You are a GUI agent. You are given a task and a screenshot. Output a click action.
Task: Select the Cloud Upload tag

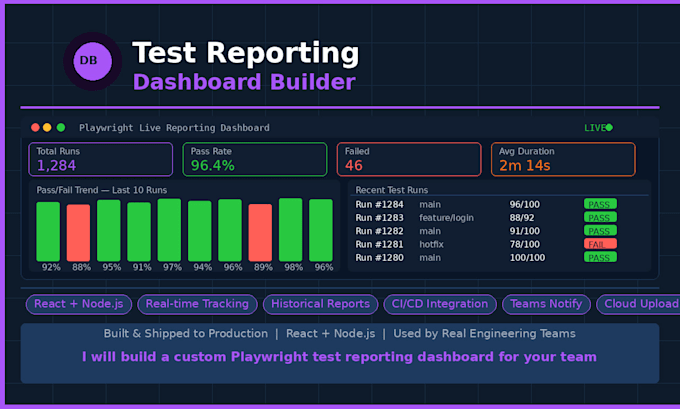(x=638, y=304)
